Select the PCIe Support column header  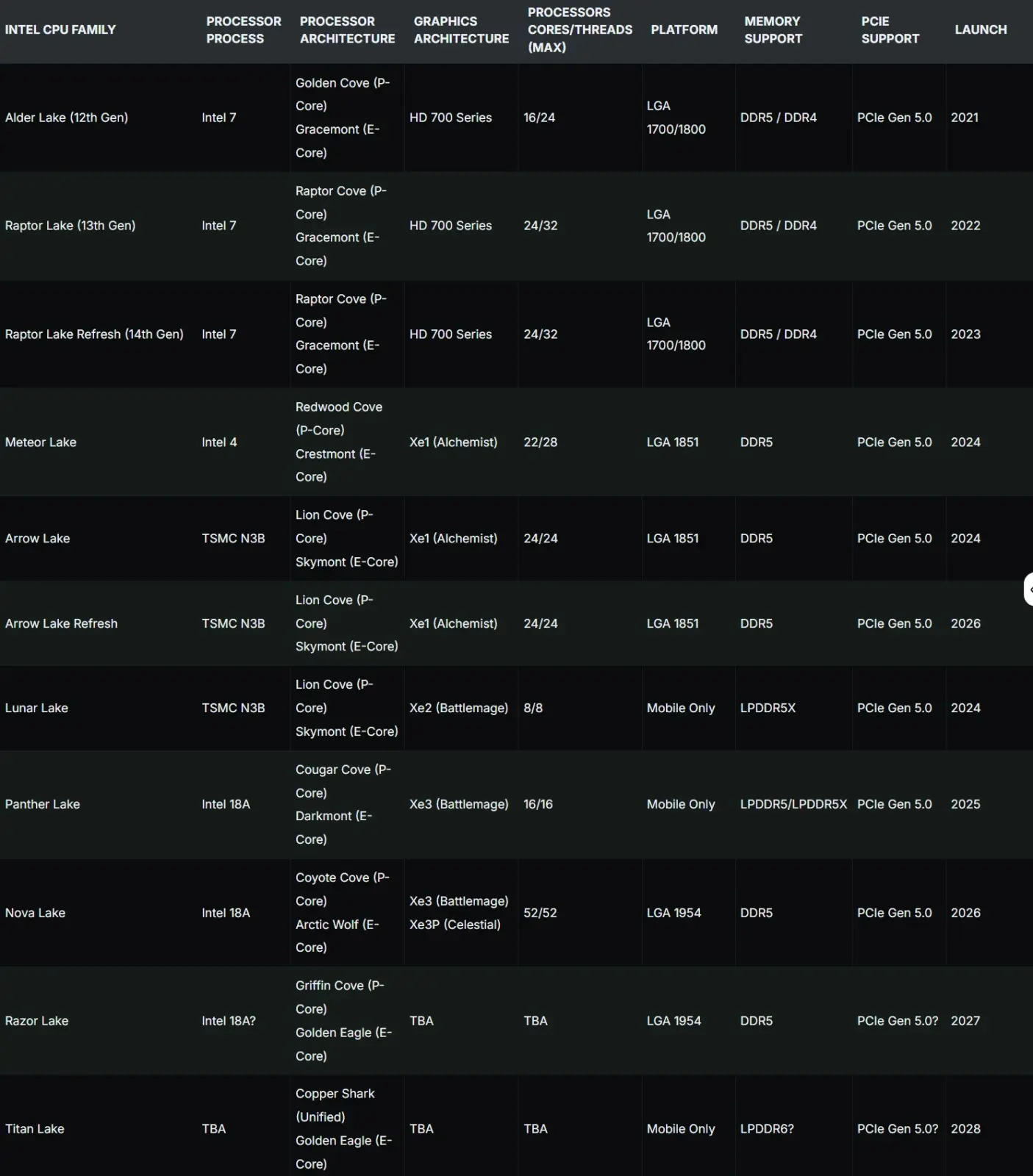(x=890, y=29)
